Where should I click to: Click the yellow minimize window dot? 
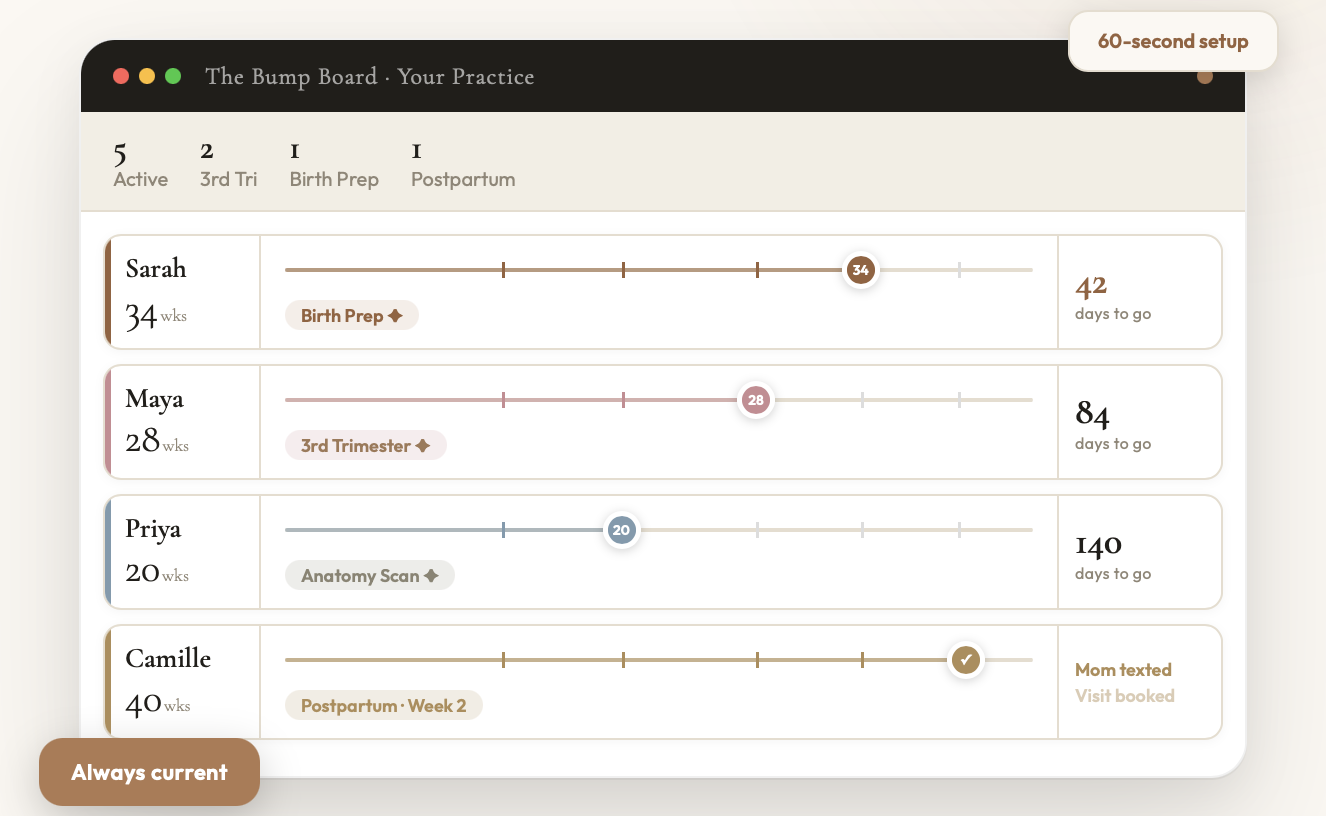[x=147, y=76]
